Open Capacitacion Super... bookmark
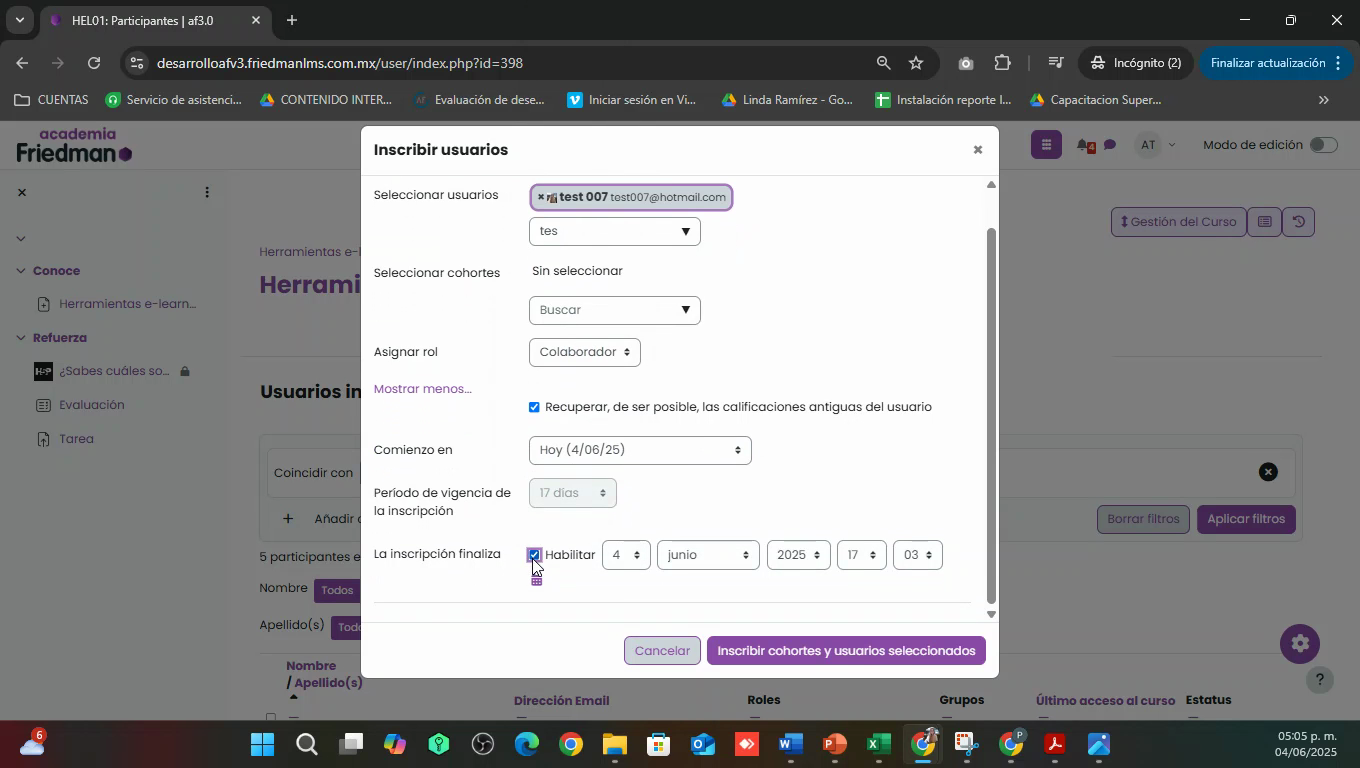Viewport: 1360px width, 768px height. point(1096,100)
